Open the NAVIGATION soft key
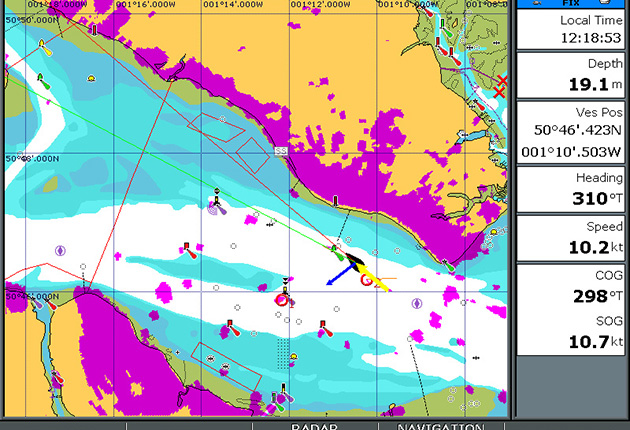 point(441,426)
